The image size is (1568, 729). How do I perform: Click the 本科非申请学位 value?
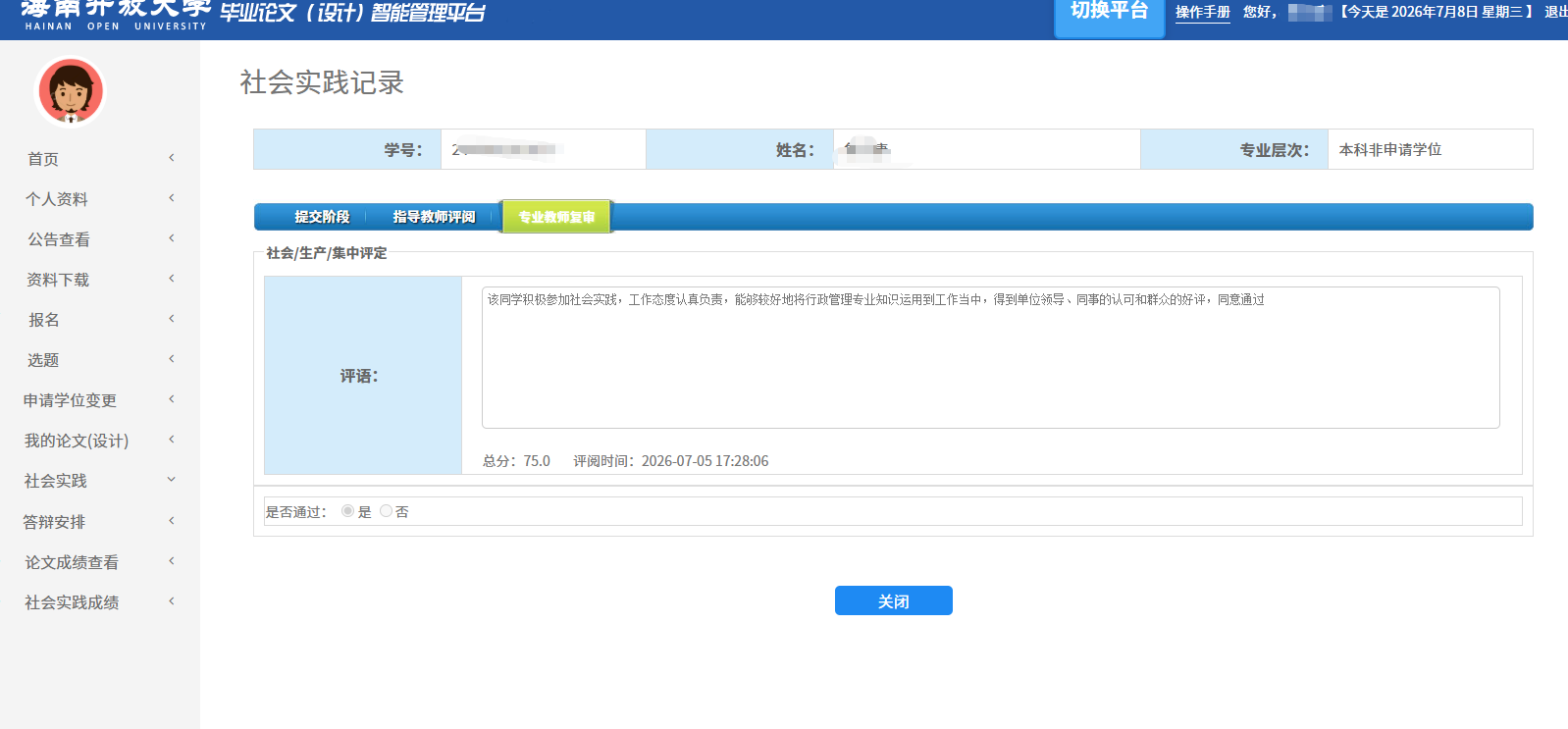(1389, 149)
